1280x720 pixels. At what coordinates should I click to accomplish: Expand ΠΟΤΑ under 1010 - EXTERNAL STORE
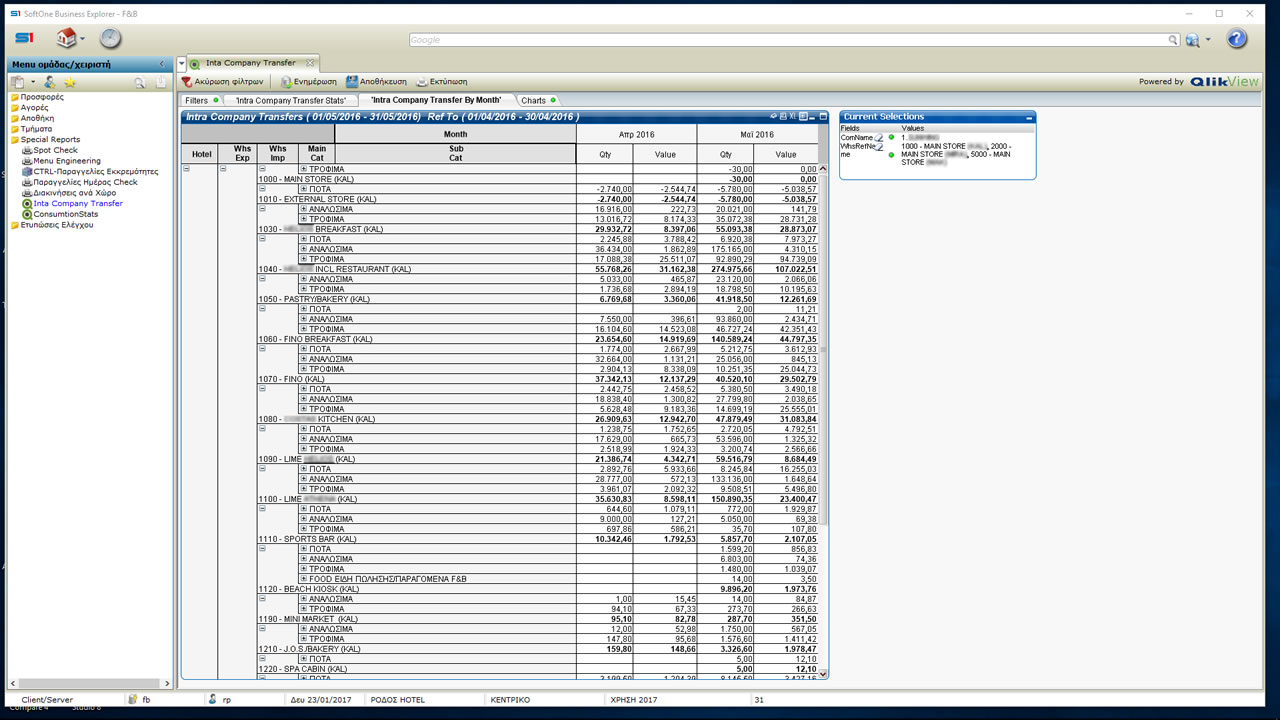click(304, 189)
